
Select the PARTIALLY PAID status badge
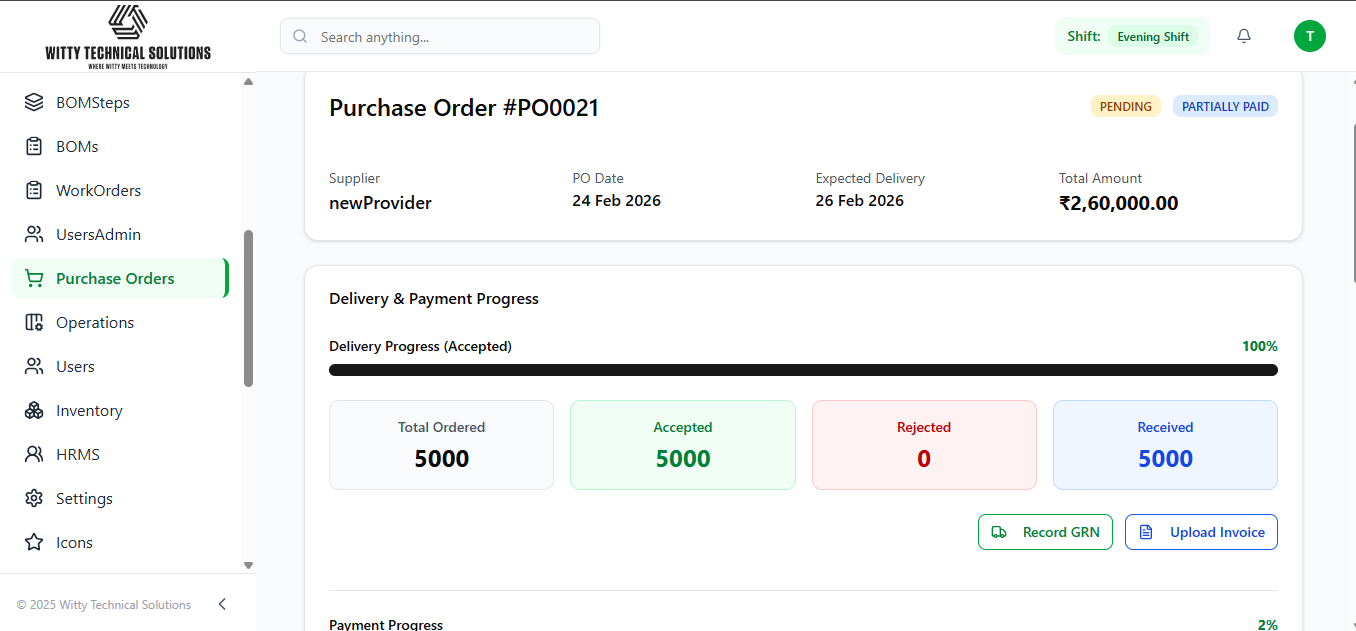[1225, 106]
